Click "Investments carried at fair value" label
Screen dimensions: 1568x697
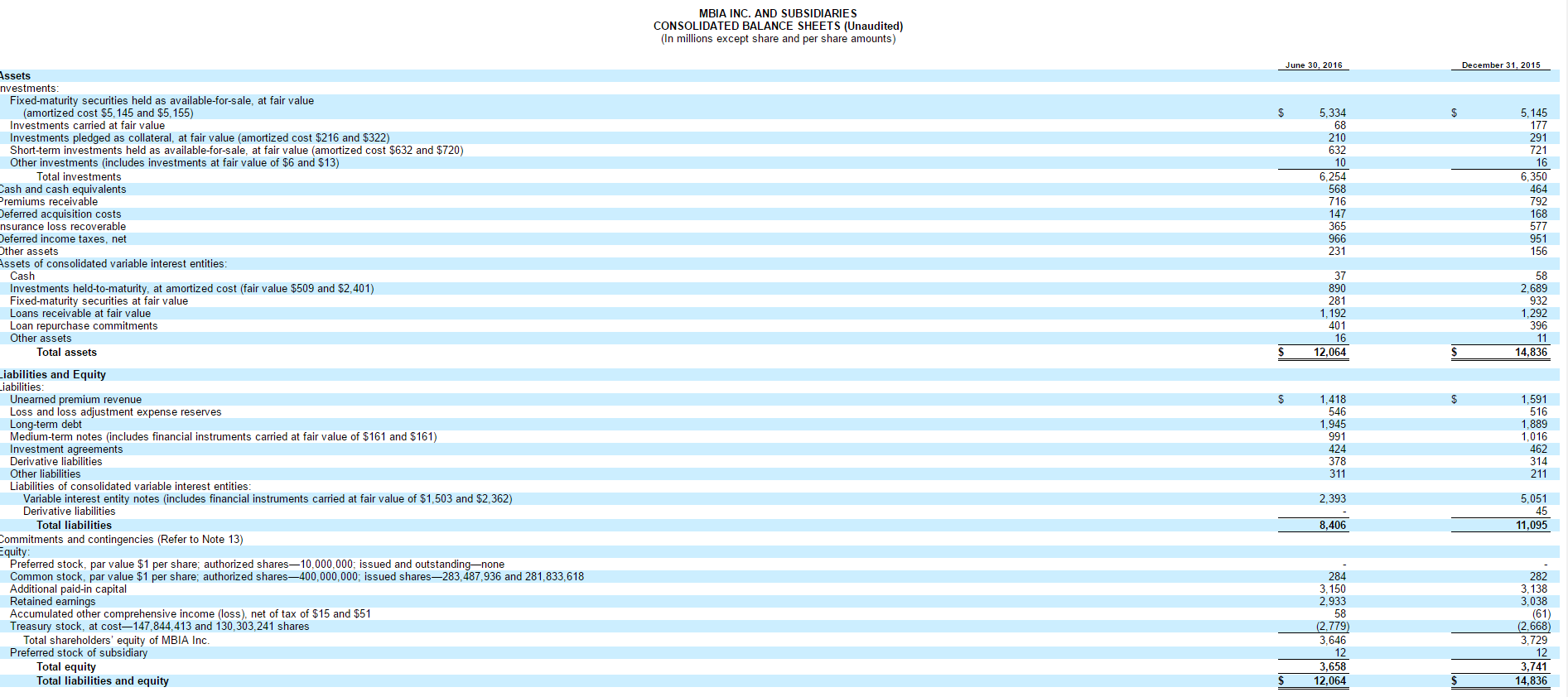coord(87,125)
